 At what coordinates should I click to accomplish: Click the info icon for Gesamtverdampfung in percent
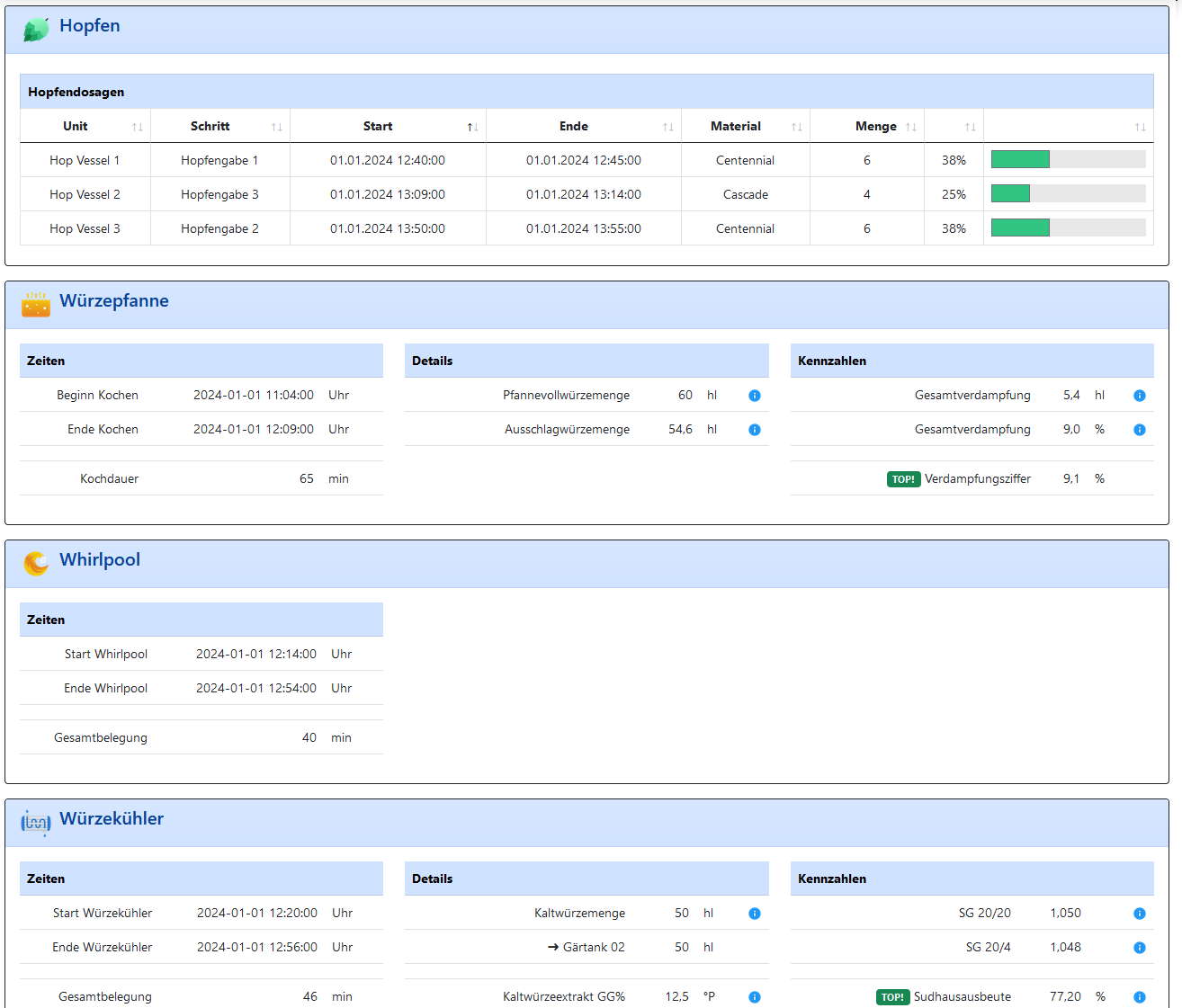(1140, 430)
